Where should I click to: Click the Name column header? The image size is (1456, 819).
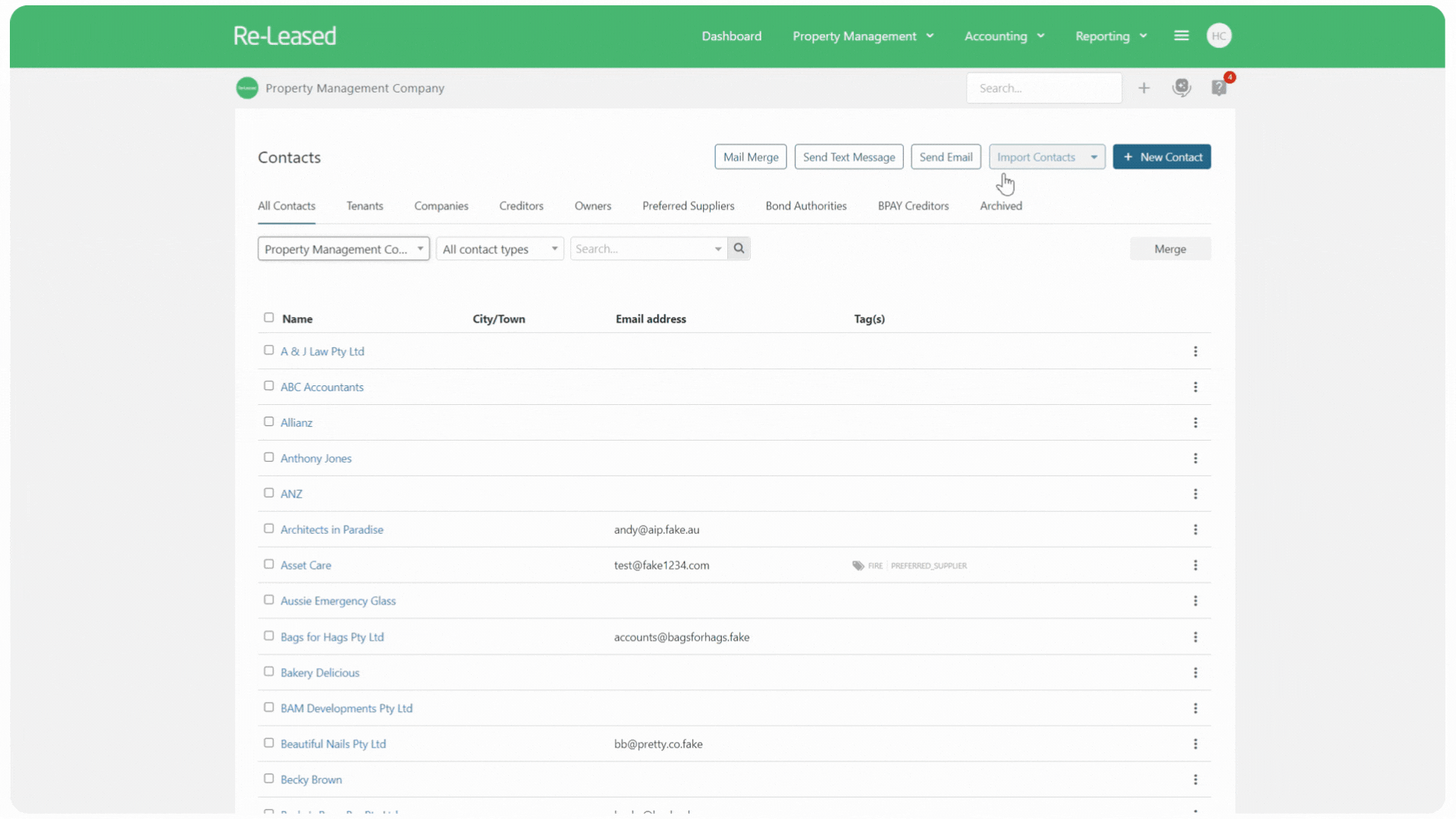[x=297, y=319]
